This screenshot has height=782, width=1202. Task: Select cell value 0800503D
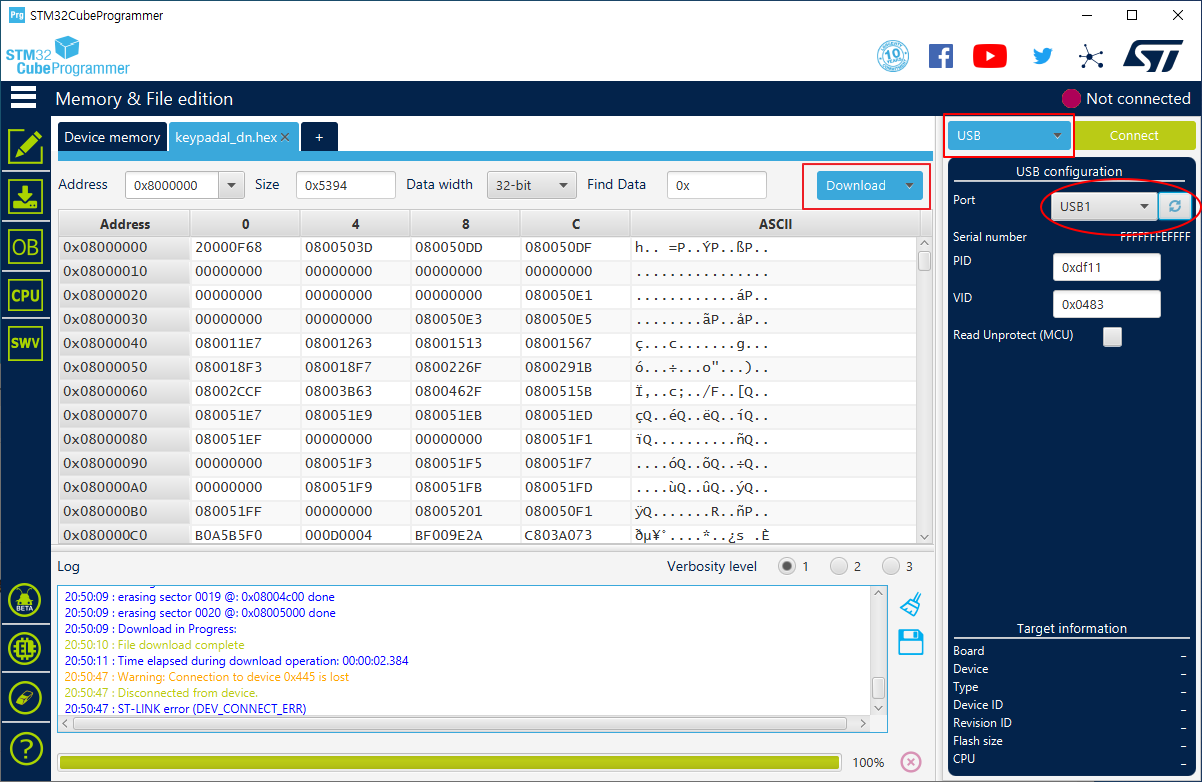click(x=338, y=247)
